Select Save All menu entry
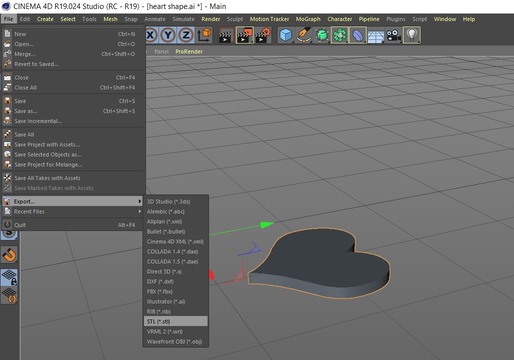The height and width of the screenshot is (360, 514). pos(73,135)
